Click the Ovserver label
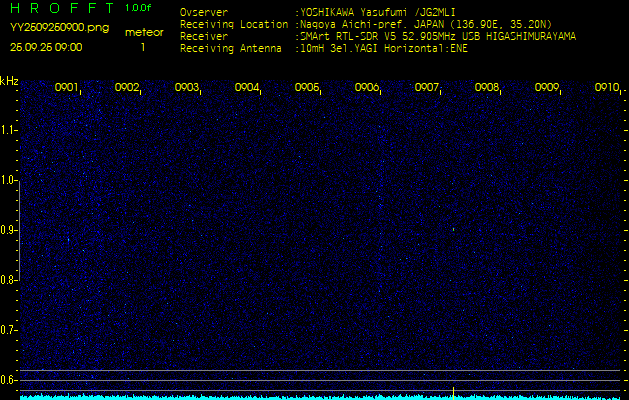Image resolution: width=629 pixels, height=400 pixels. [204, 12]
